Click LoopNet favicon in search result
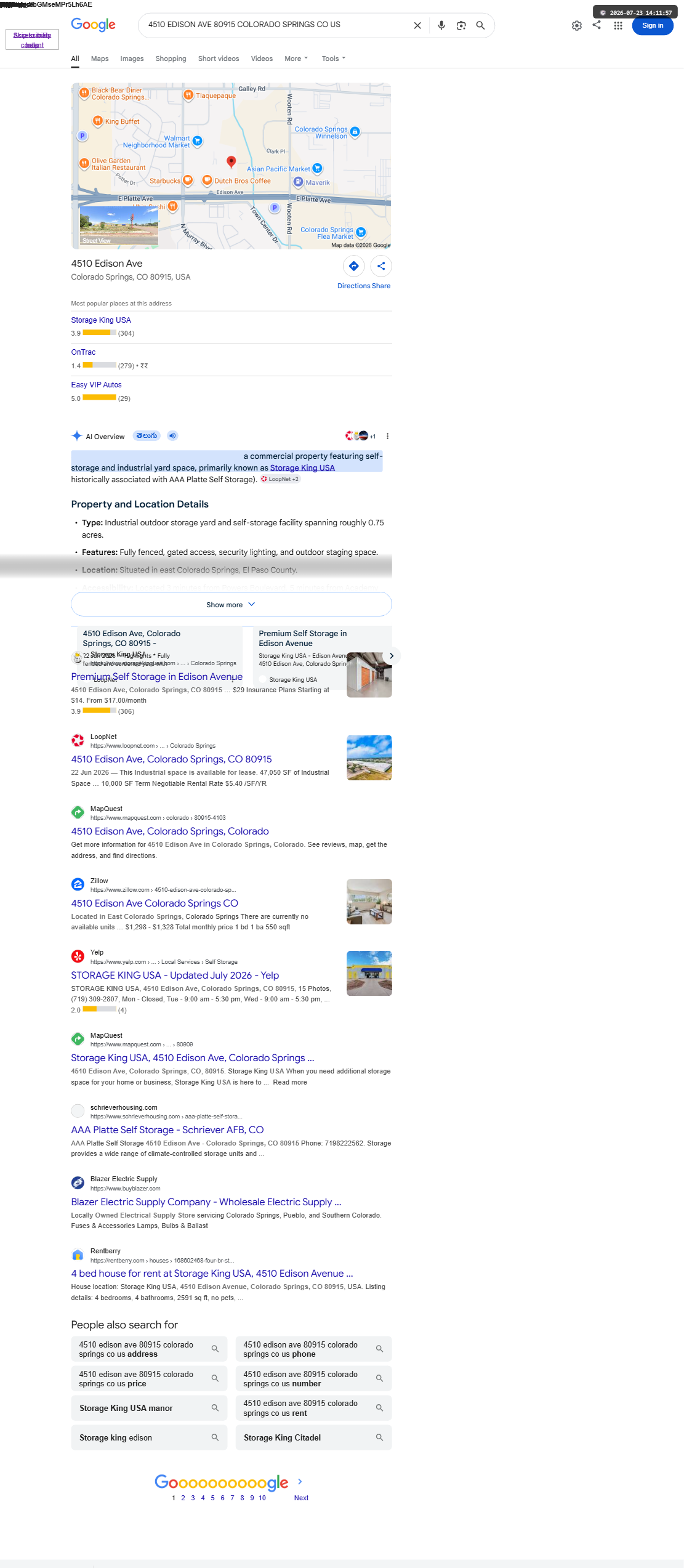 tap(78, 740)
